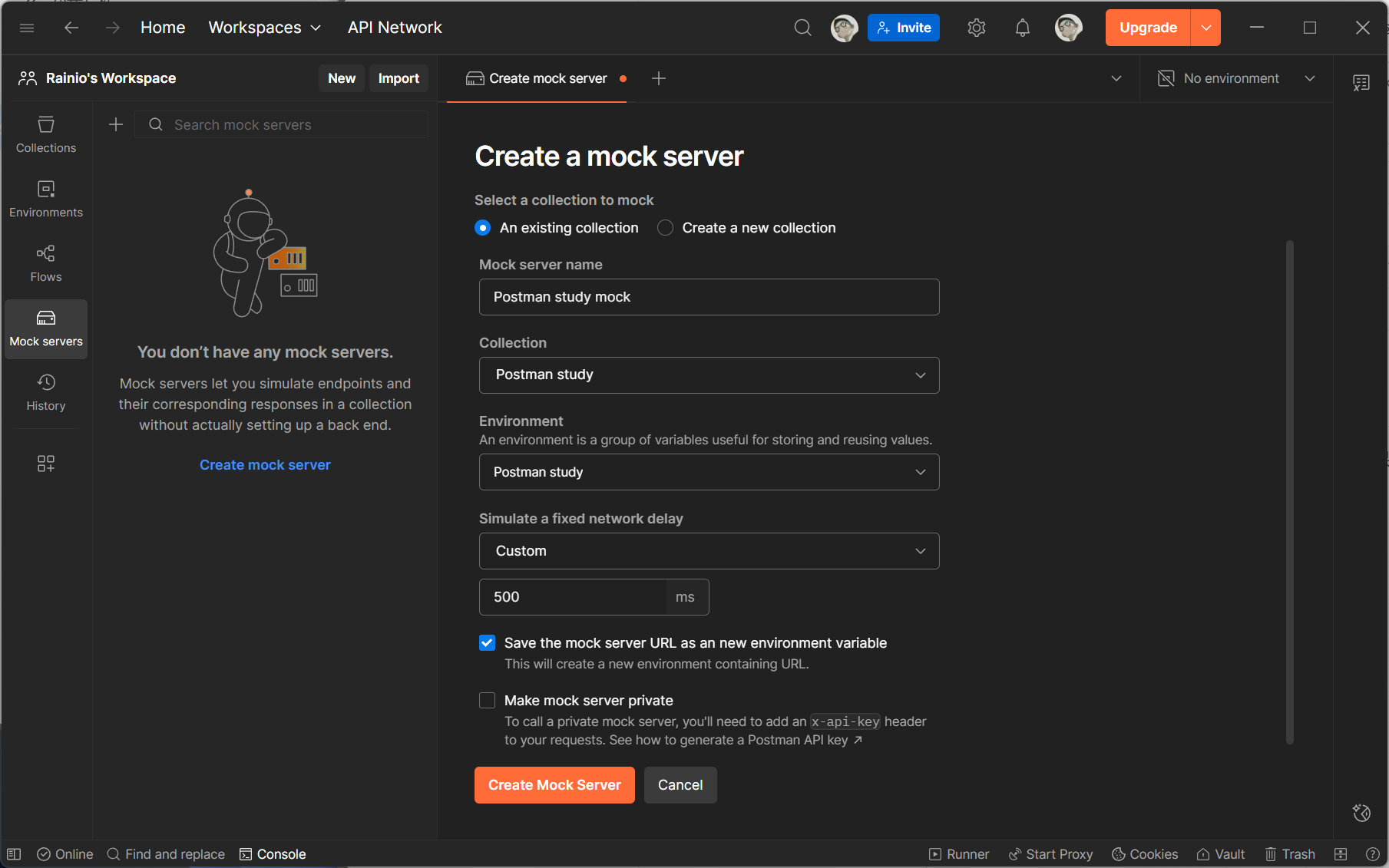Open Runner in the status bar
This screenshot has height=868, width=1389.
(959, 854)
